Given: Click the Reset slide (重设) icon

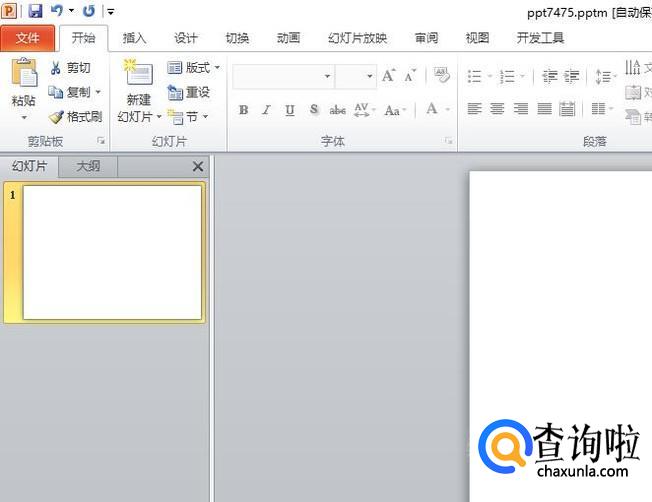Looking at the screenshot, I should (x=176, y=92).
